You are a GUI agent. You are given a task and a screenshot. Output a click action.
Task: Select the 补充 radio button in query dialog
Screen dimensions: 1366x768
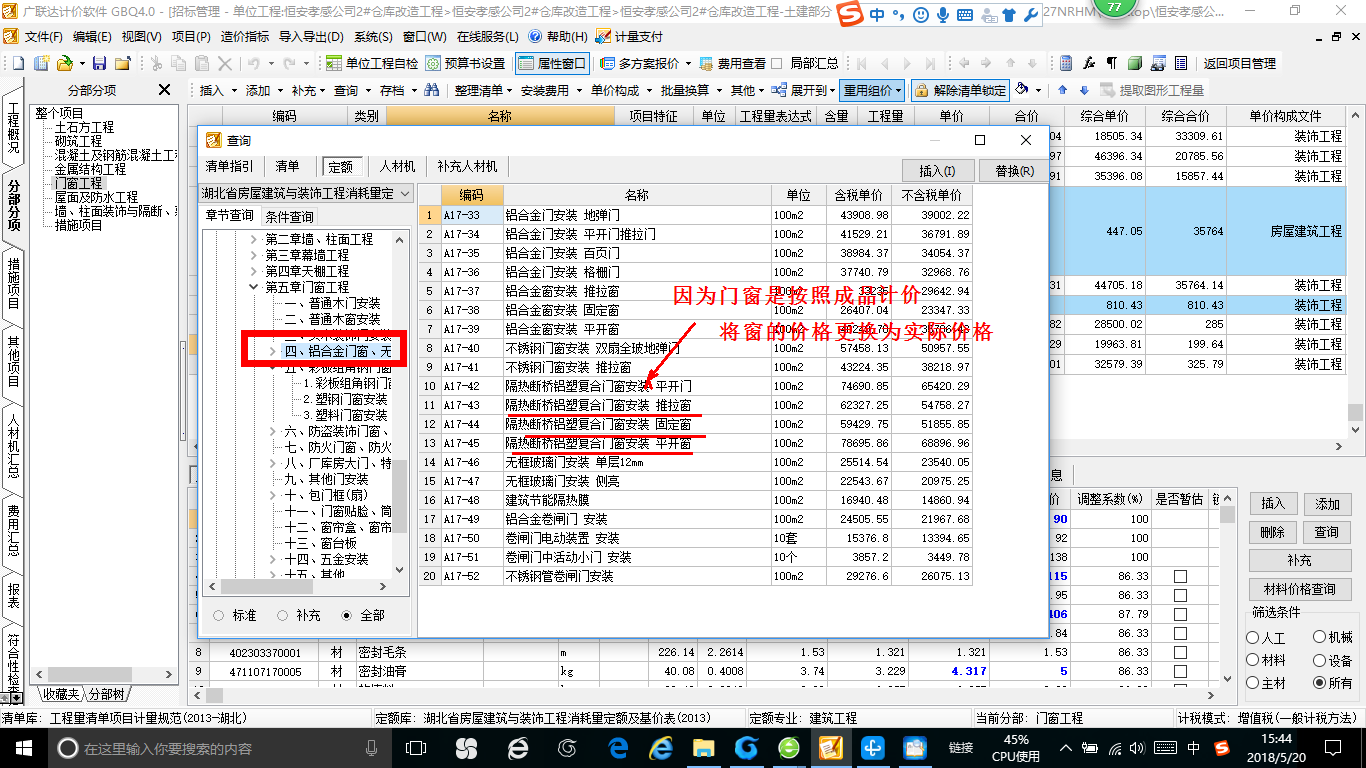[x=283, y=615]
